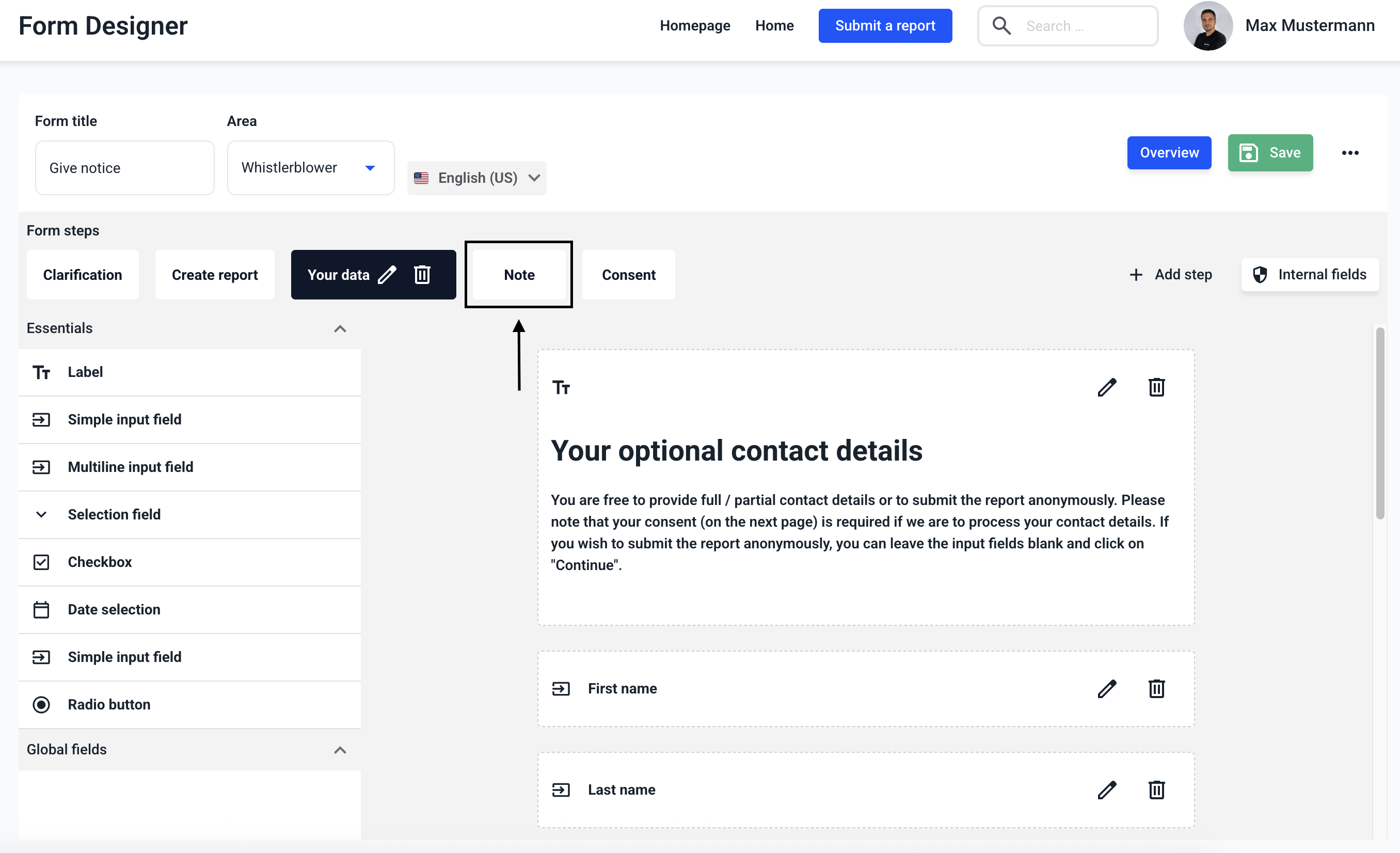Click Submit a report button
The height and width of the screenshot is (853, 1400).
coord(885,26)
